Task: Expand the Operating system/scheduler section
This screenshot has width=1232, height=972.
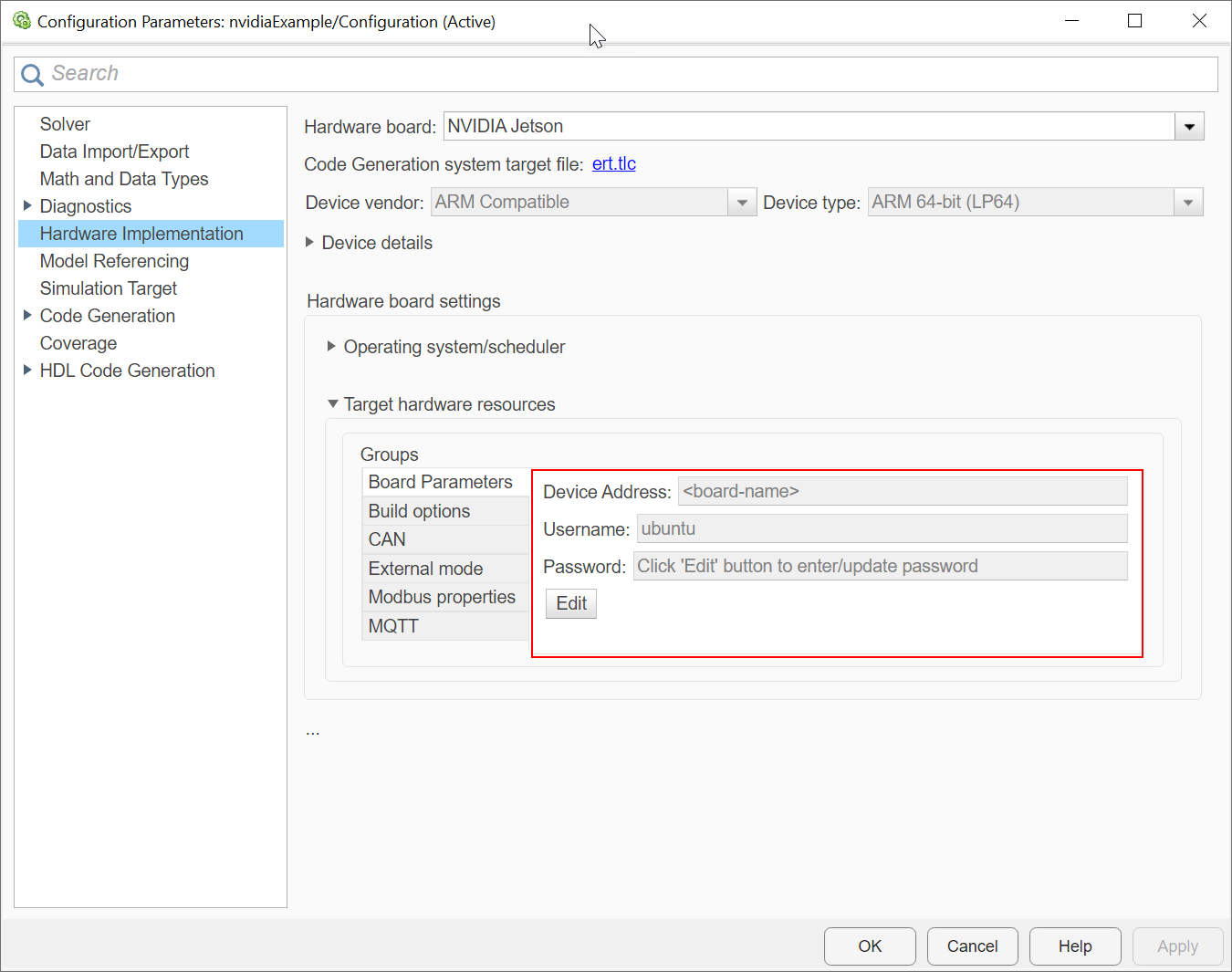Action: [x=330, y=347]
